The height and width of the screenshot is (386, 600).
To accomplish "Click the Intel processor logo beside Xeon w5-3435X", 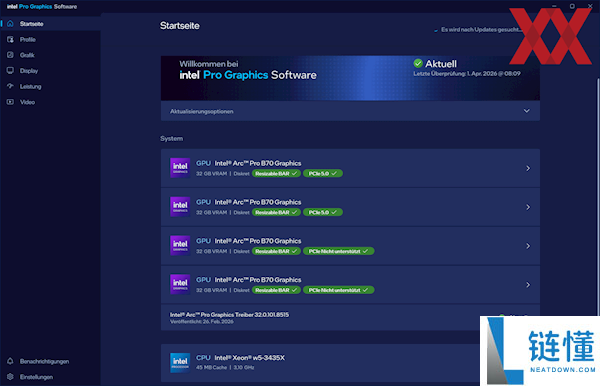I will point(180,363).
